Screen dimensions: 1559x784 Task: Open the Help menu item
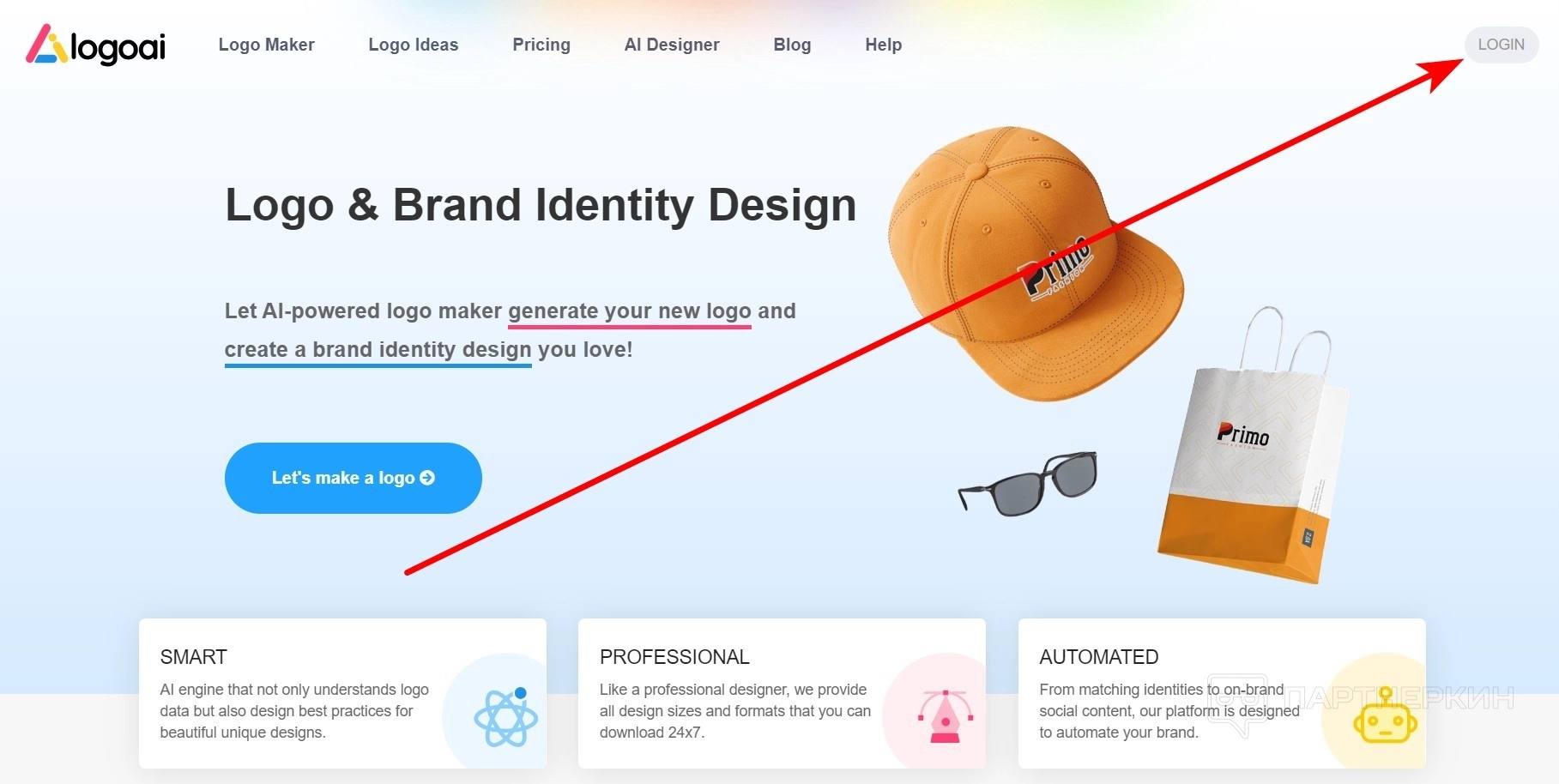tap(883, 45)
